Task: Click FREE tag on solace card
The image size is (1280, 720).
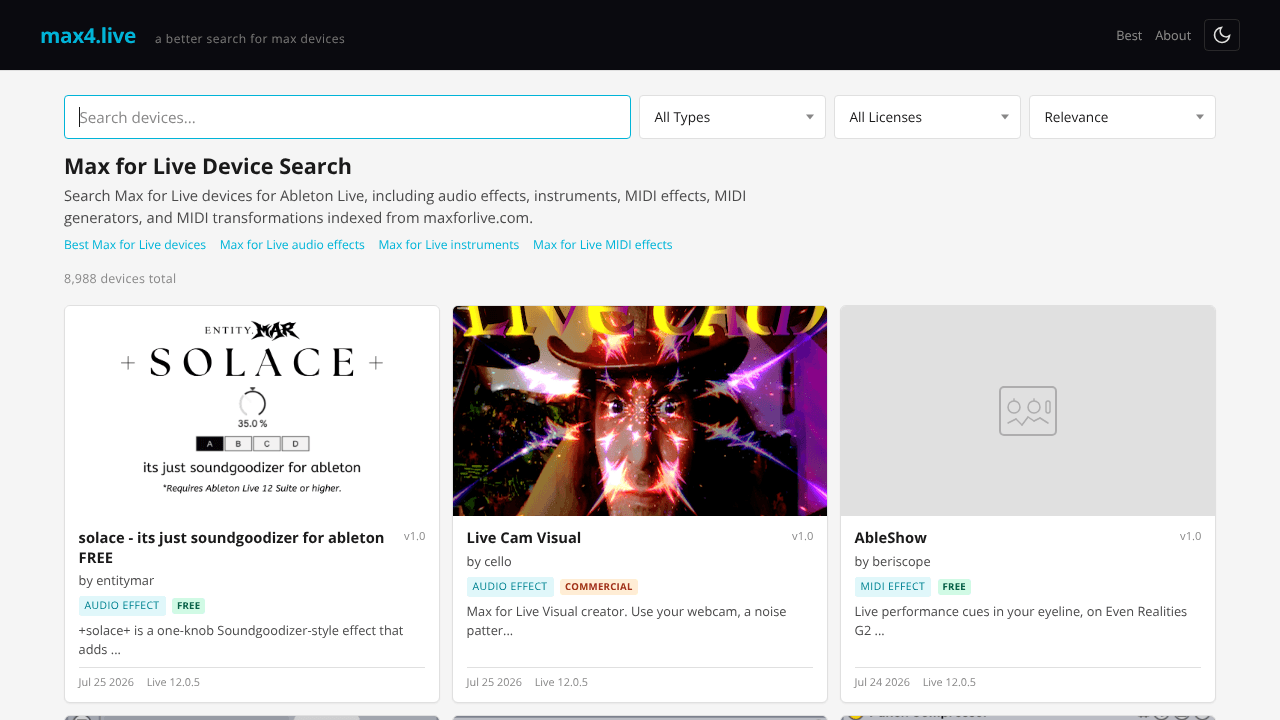Action: [x=189, y=606]
